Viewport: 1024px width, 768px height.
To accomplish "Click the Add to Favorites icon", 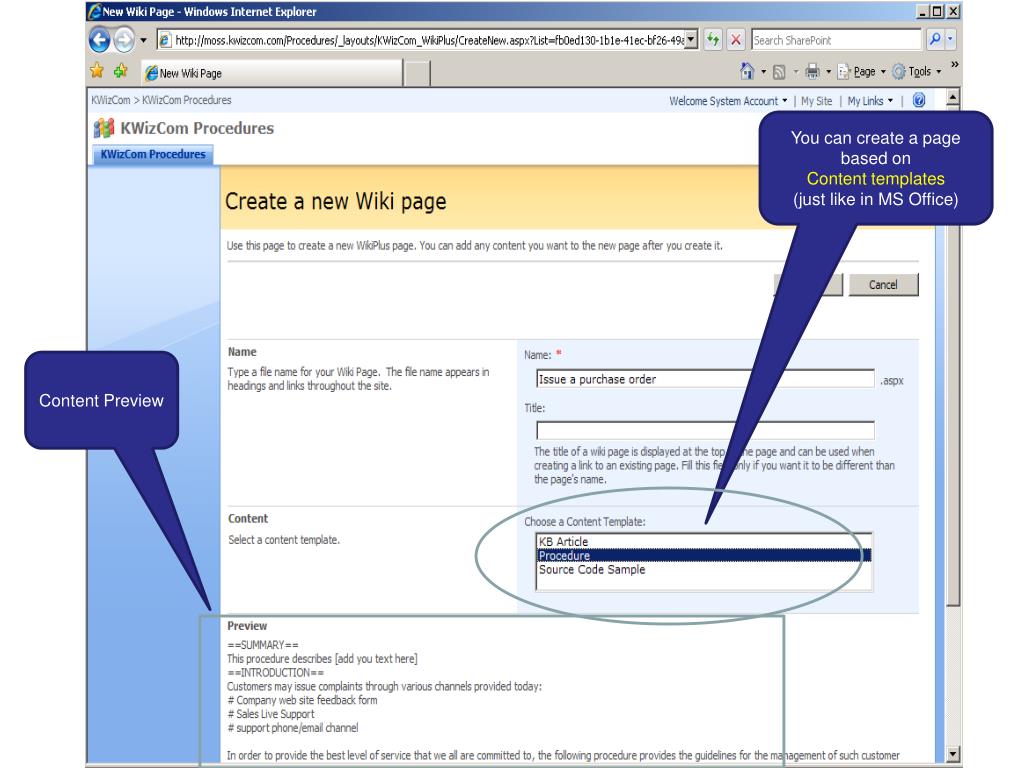I will (121, 71).
